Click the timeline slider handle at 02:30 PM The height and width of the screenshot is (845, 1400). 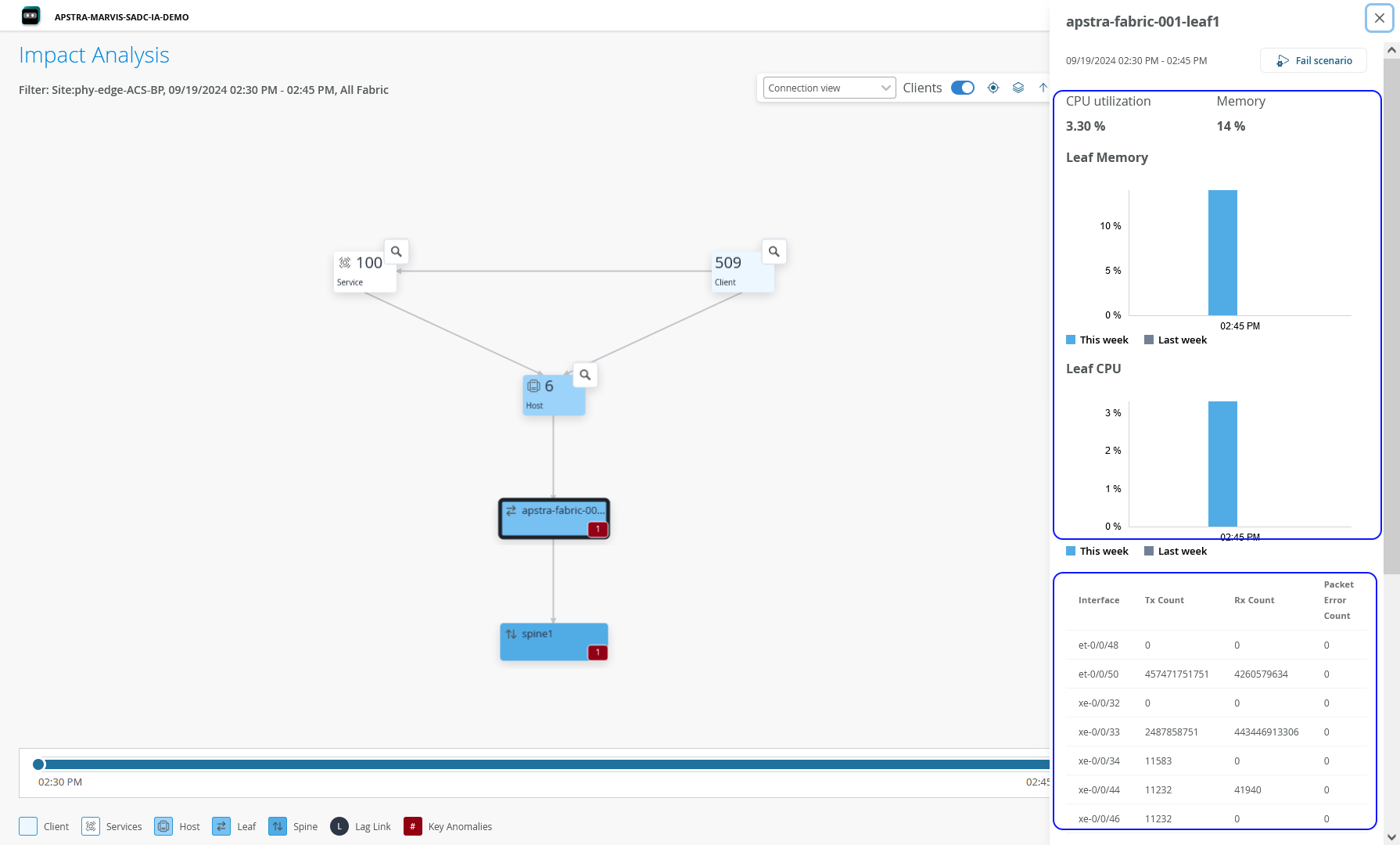(x=38, y=764)
